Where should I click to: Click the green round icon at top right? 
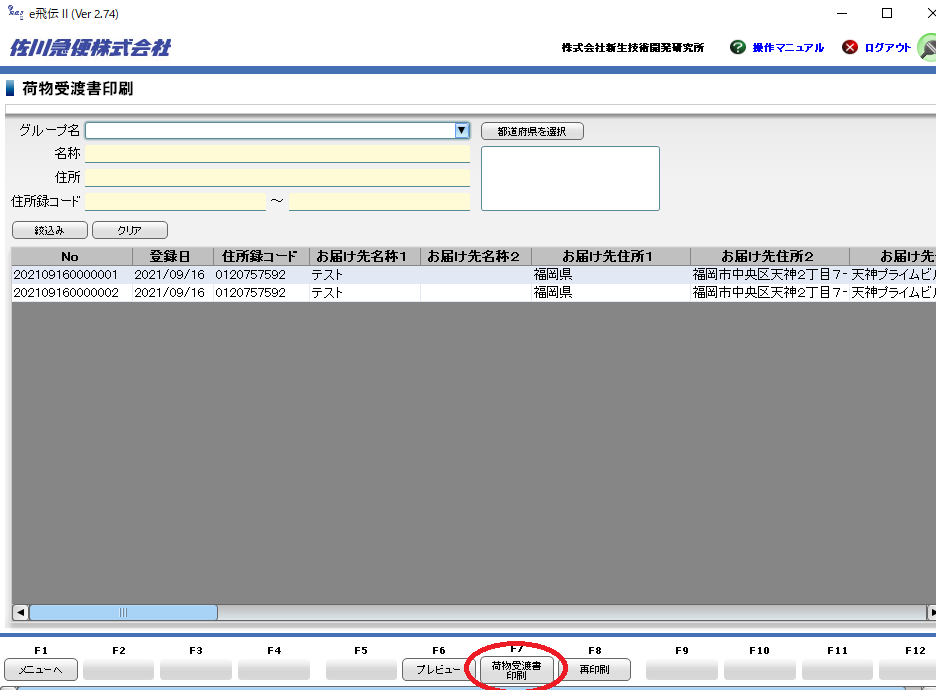point(927,47)
